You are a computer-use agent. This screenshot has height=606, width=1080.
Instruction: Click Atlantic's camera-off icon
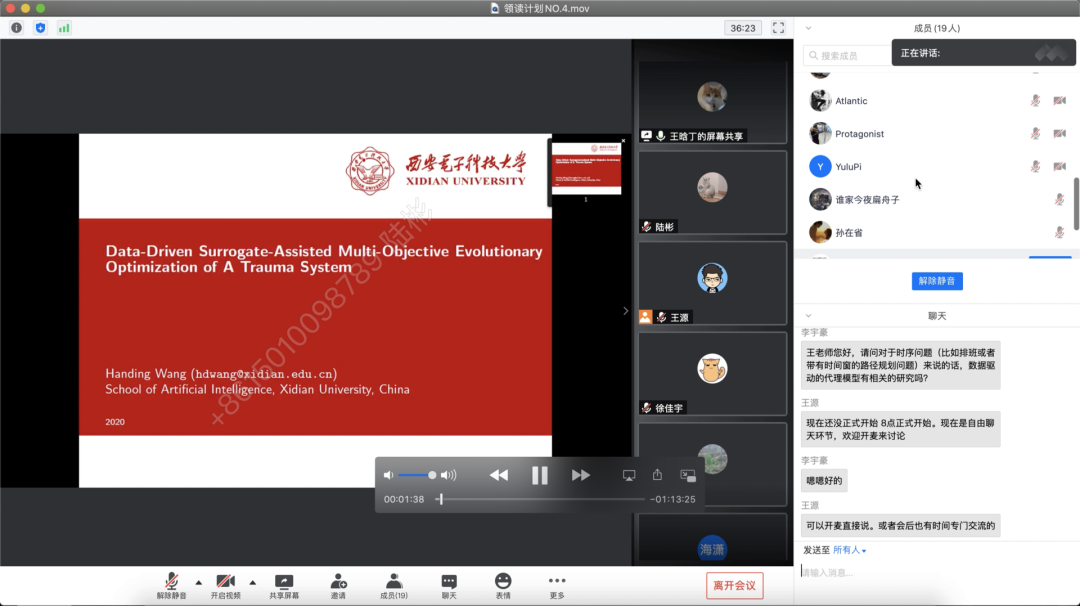coord(1059,101)
